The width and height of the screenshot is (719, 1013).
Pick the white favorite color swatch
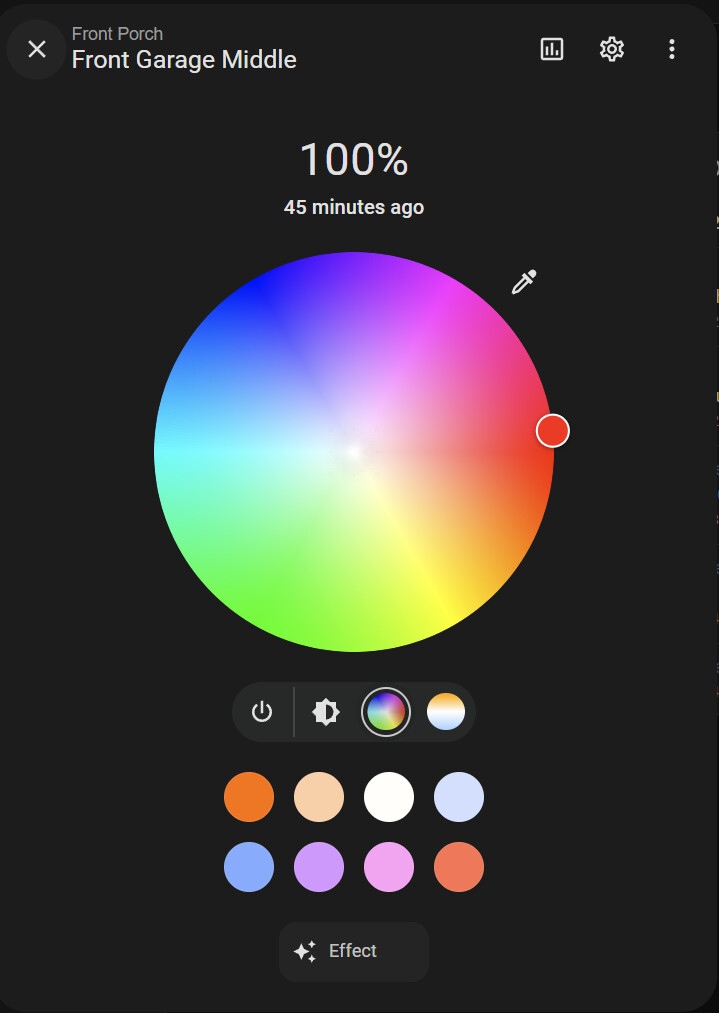click(389, 797)
